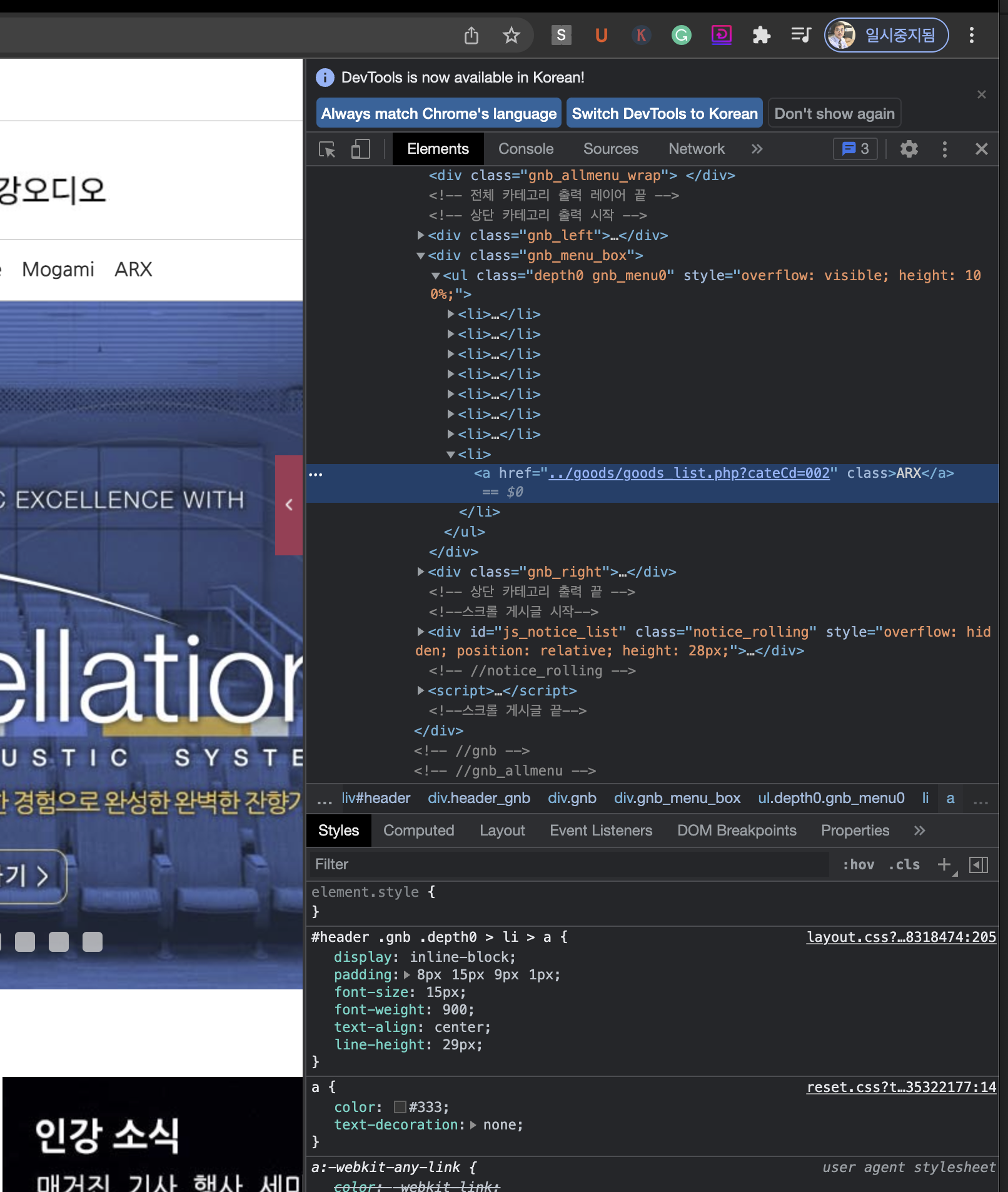Switch to the Elements tab
Image resolution: width=1008 pixels, height=1192 pixels.
(x=438, y=149)
